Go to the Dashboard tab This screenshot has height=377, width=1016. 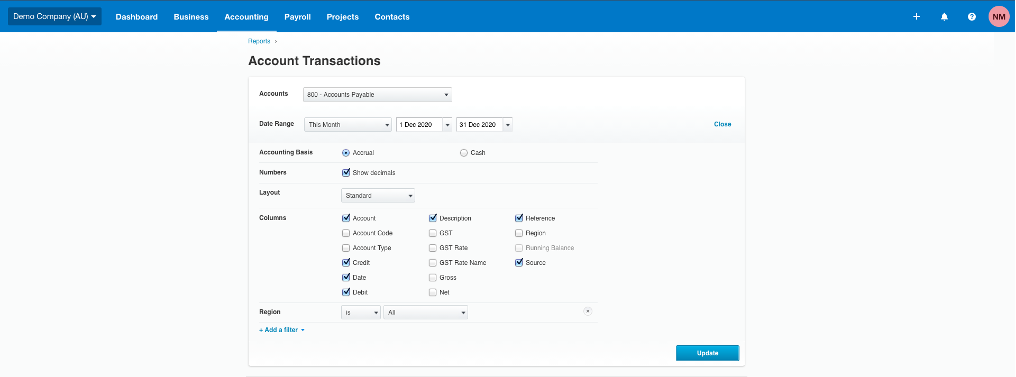[x=137, y=17]
